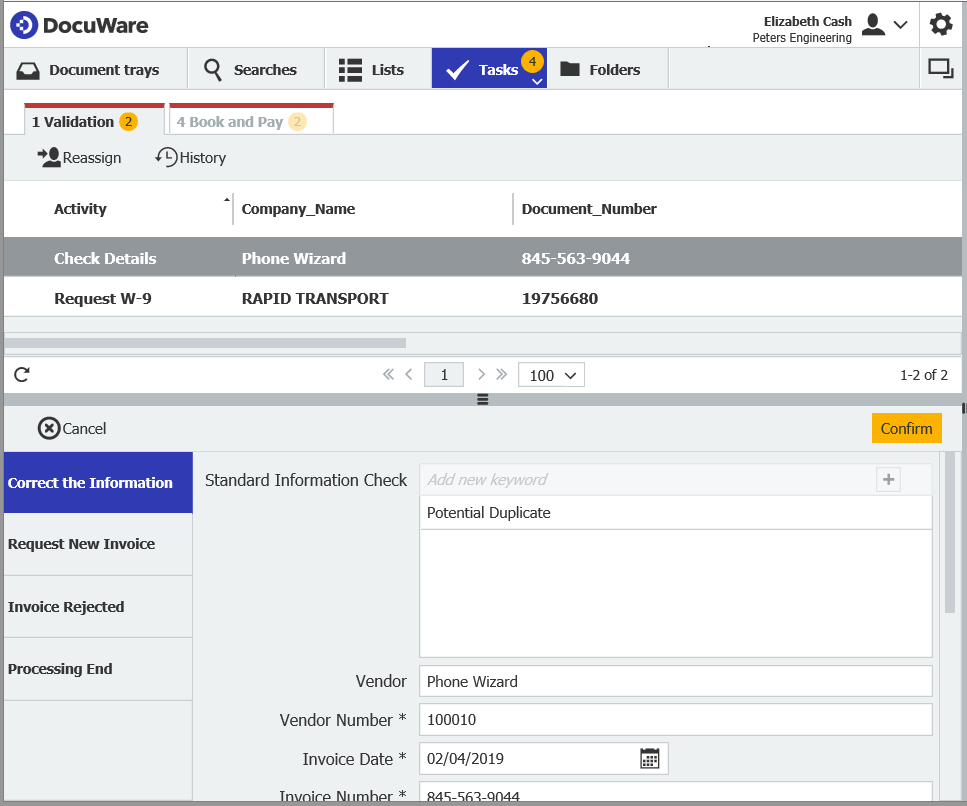Screen dimensions: 967x806
Task: Open the page size dropdown showing 100
Action: 551,374
